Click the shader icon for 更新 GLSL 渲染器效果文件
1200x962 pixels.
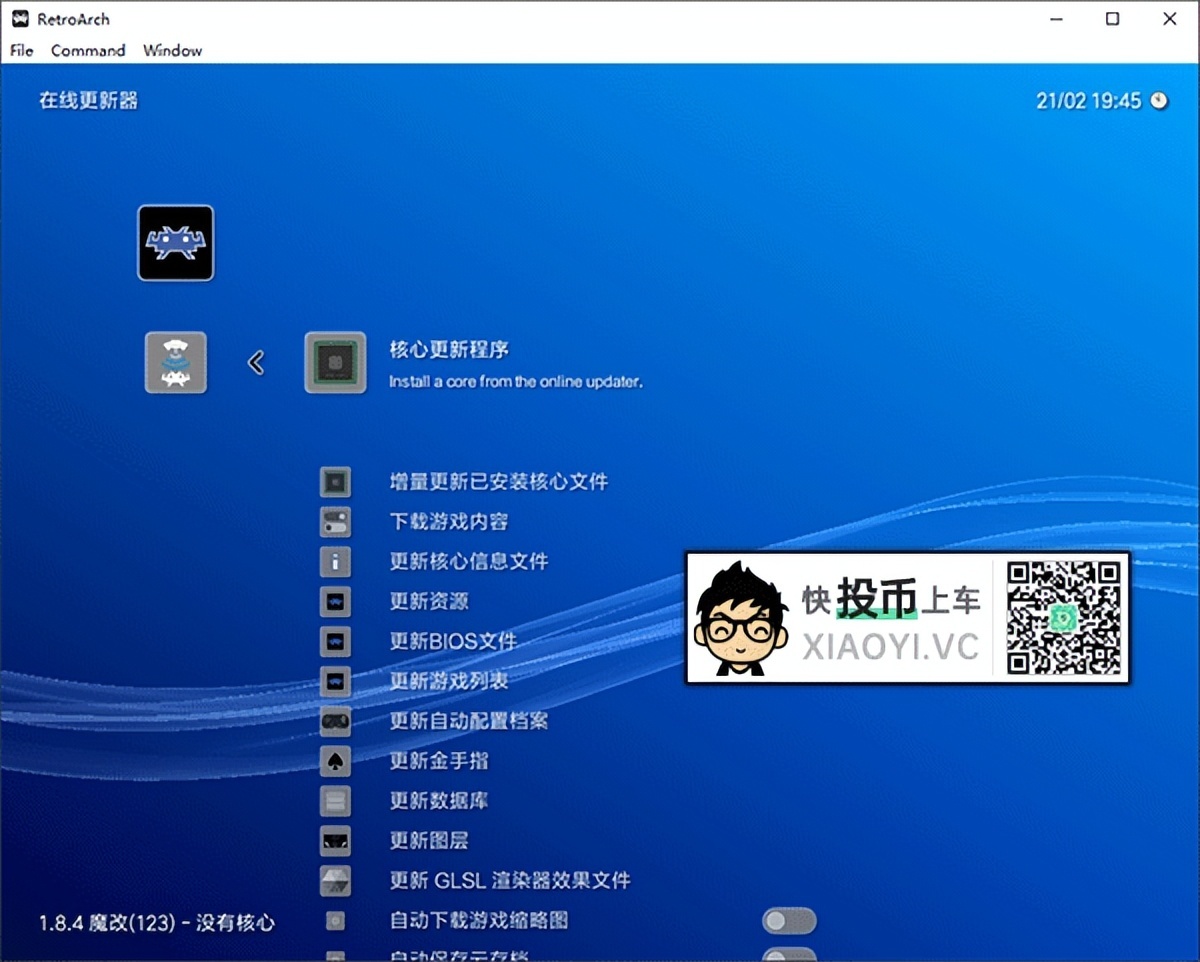tap(335, 881)
